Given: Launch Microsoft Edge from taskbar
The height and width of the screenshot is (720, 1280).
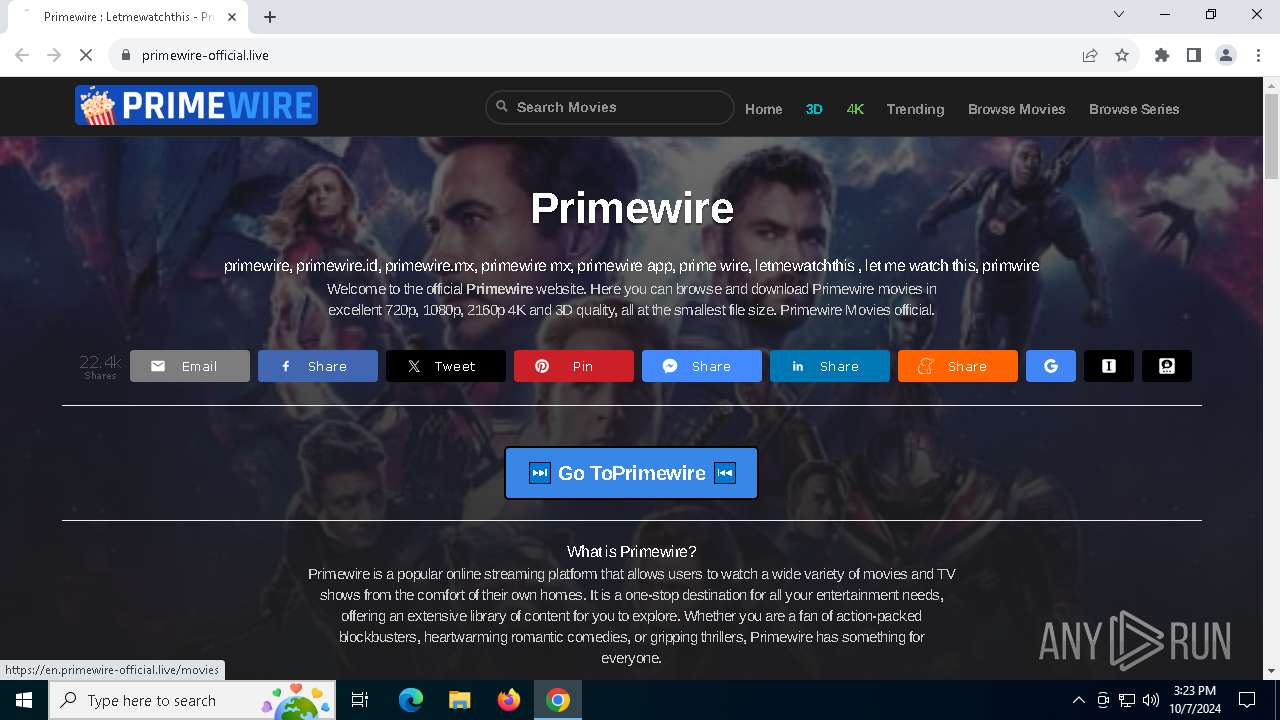Looking at the screenshot, I should [x=411, y=700].
